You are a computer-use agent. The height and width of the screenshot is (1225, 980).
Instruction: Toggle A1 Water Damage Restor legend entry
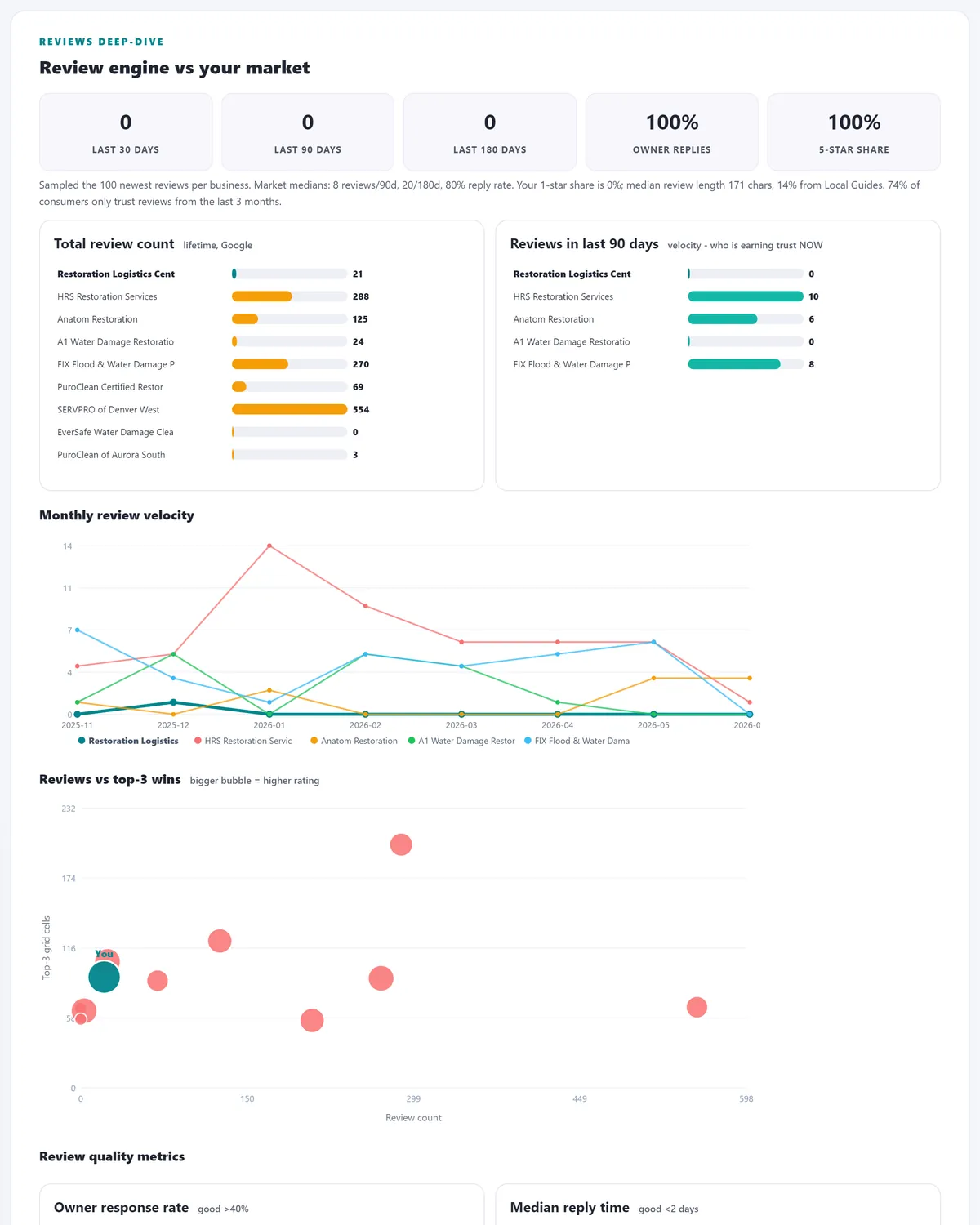461,741
